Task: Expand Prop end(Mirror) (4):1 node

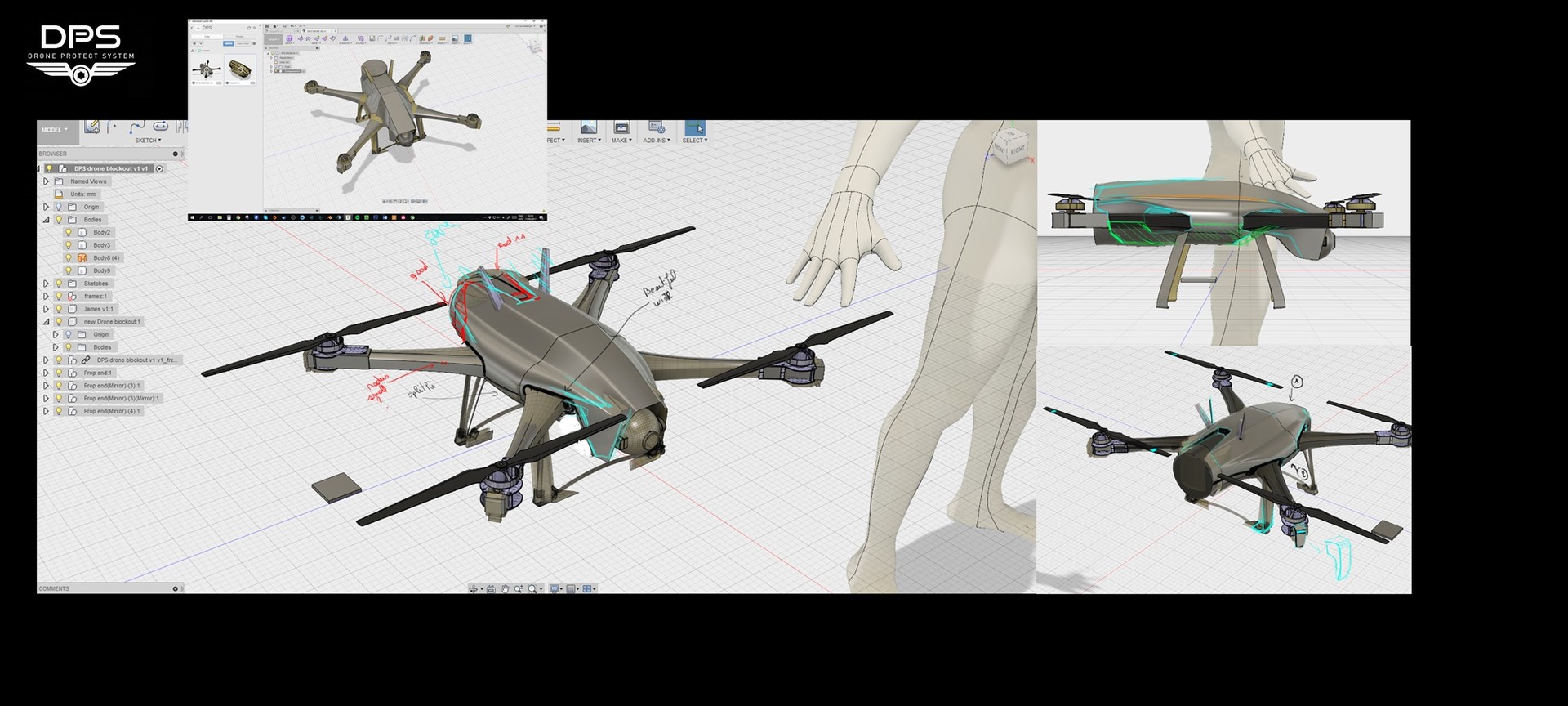Action: point(46,411)
